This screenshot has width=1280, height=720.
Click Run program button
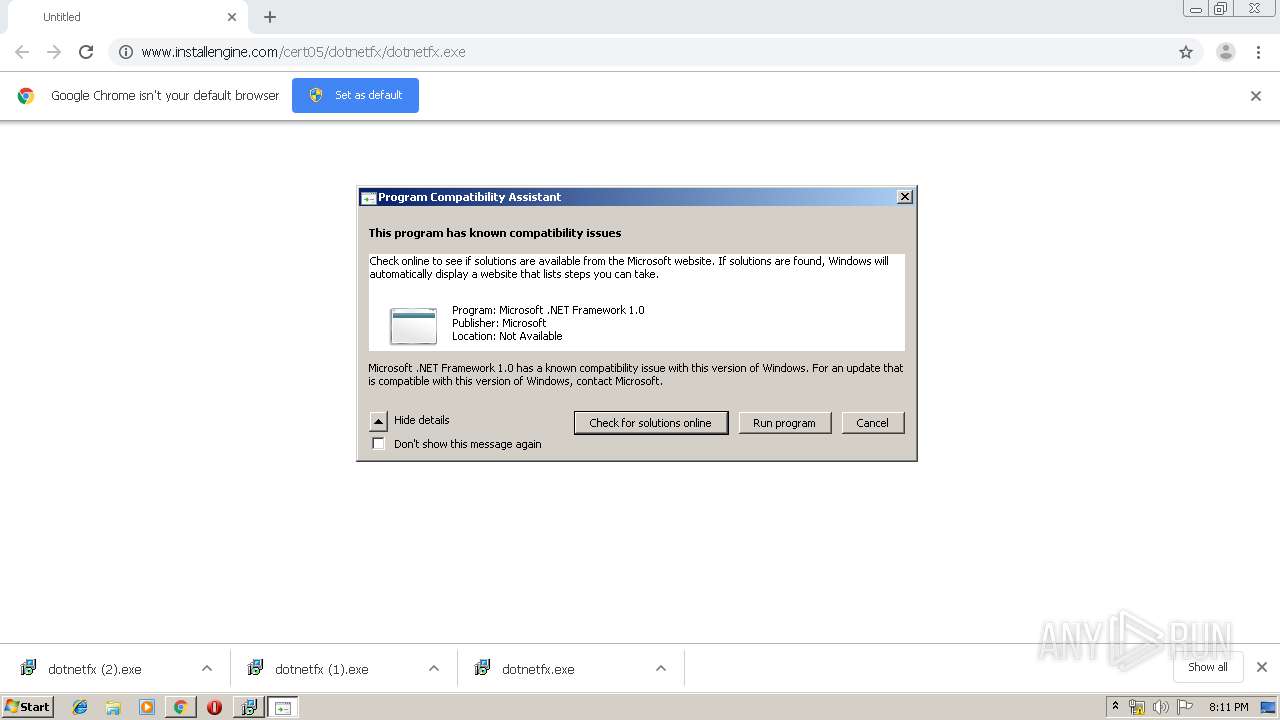(x=785, y=423)
